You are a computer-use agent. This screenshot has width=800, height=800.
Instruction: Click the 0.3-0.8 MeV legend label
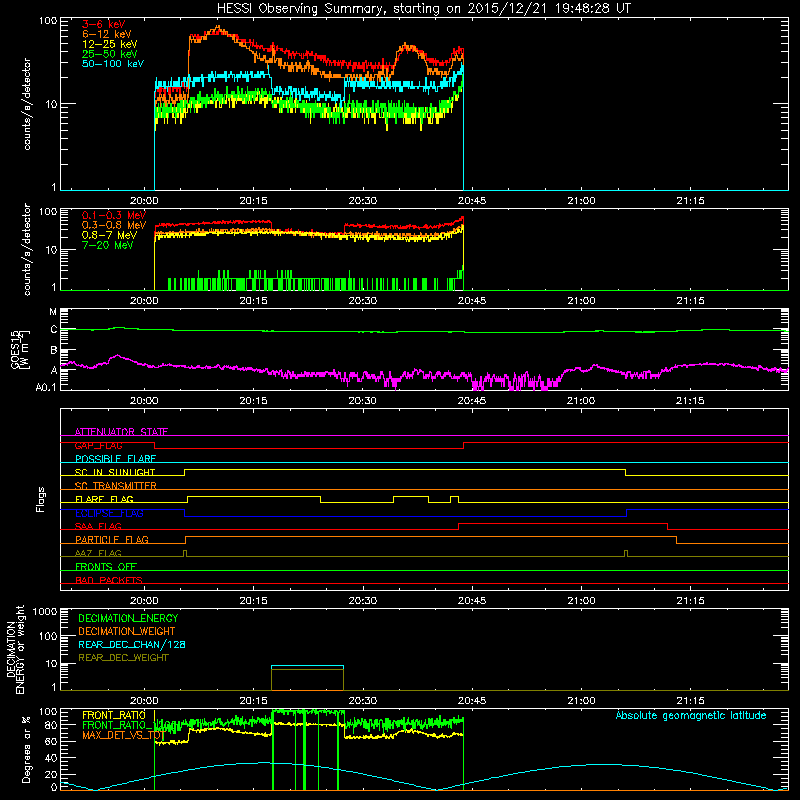[x=114, y=225]
